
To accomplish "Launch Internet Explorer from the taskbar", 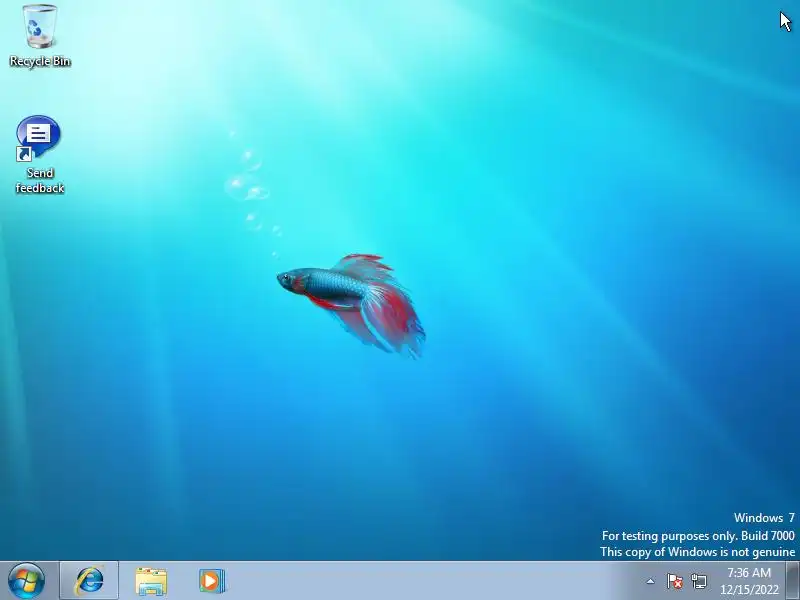I will (89, 581).
